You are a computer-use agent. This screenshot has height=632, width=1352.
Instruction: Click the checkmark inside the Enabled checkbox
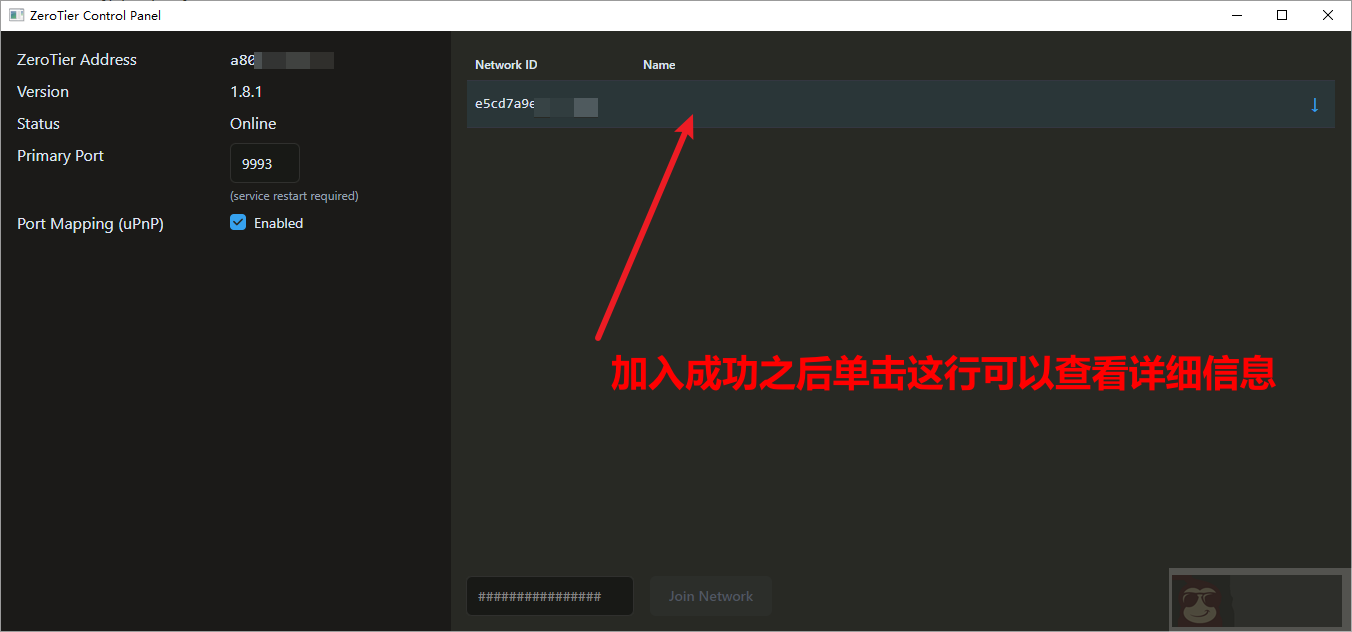click(237, 222)
